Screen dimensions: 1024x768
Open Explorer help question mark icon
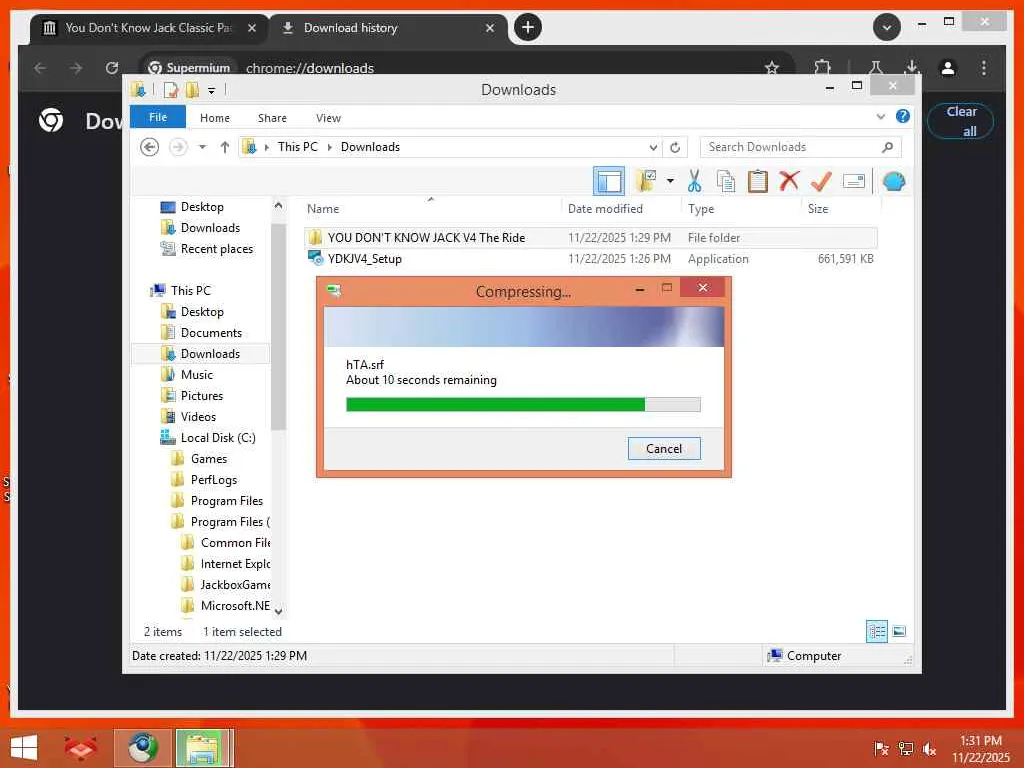tap(903, 116)
